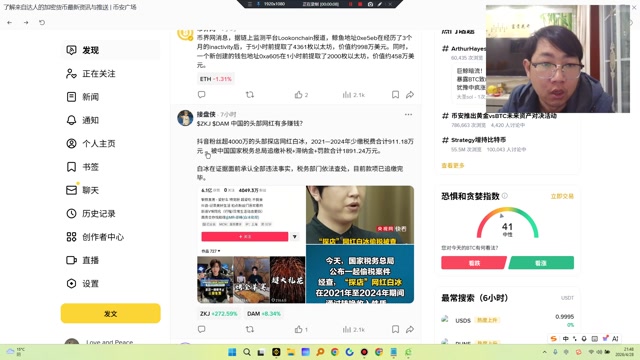Repost the 接盘侠 post

(250, 329)
